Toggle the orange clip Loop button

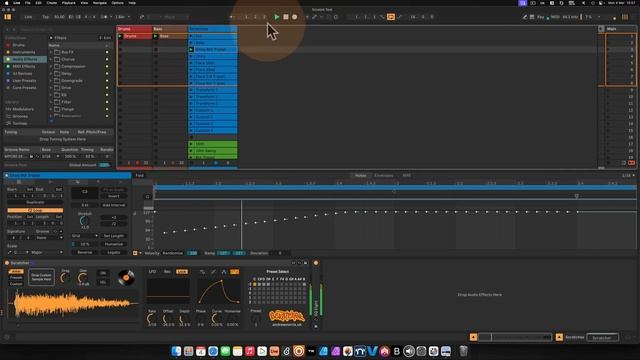click(35, 211)
